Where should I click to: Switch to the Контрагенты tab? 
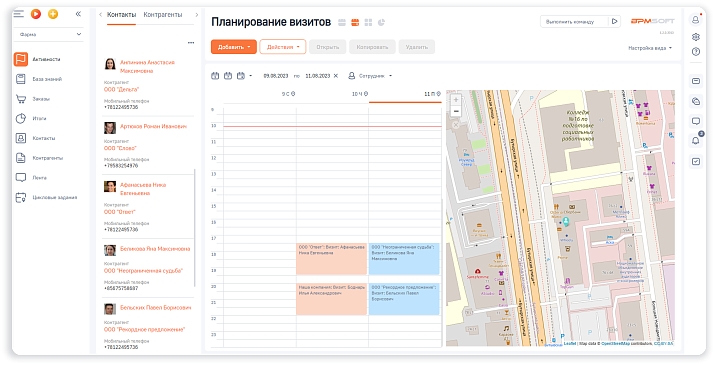point(163,15)
